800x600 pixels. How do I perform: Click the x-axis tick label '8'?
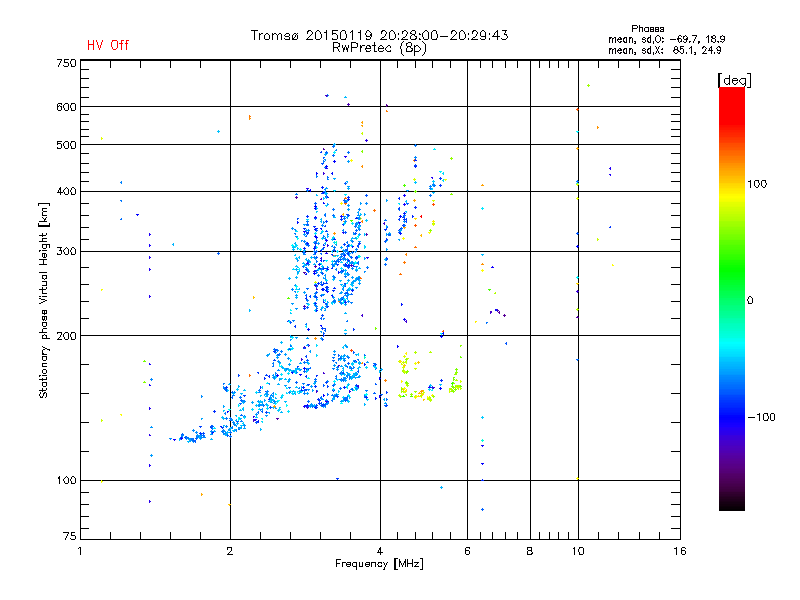click(x=530, y=551)
